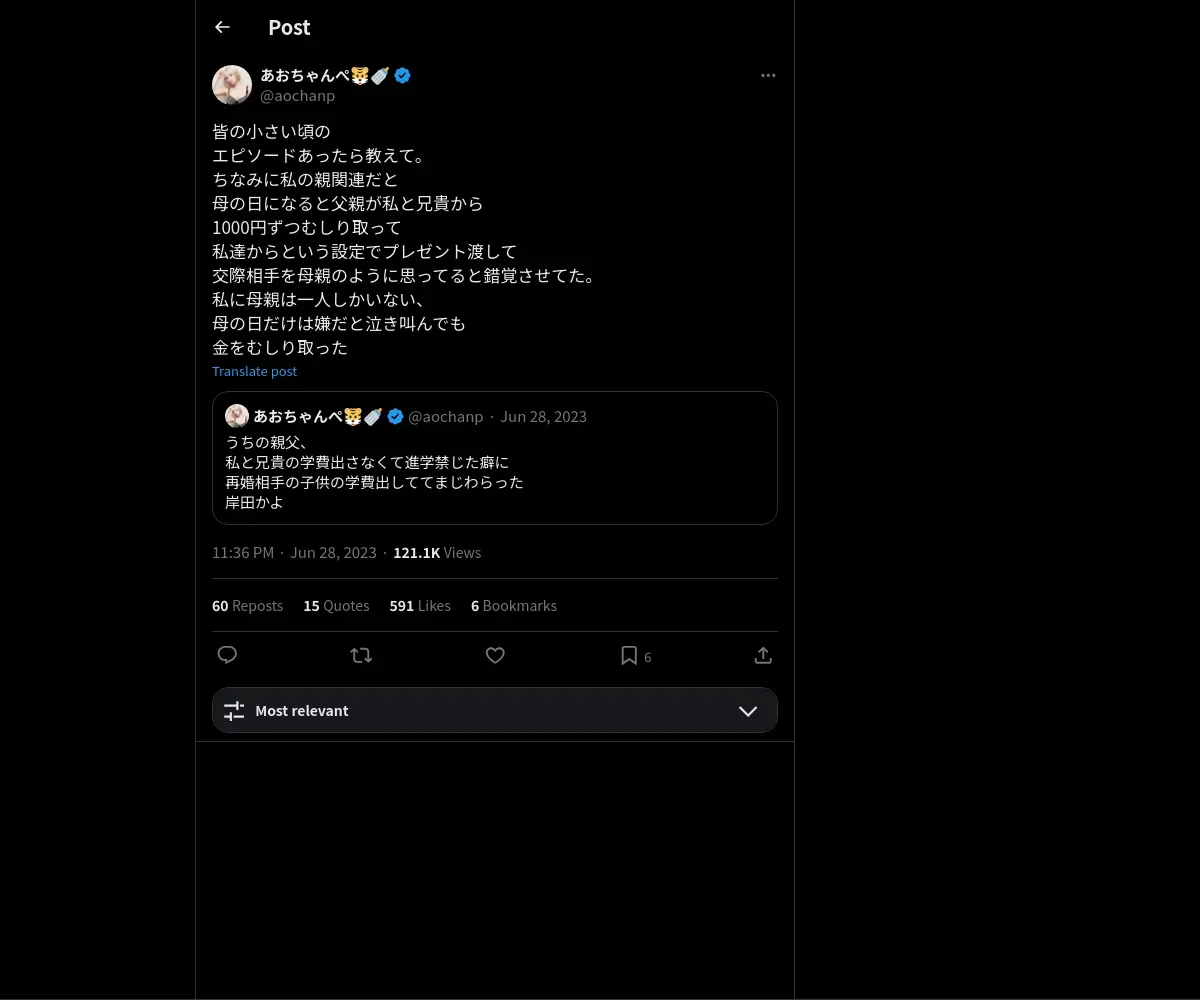Screen dimensions: 1200x1000
Task: Click the 11:36 PM timestamp link
Action: pyautogui.click(x=243, y=553)
